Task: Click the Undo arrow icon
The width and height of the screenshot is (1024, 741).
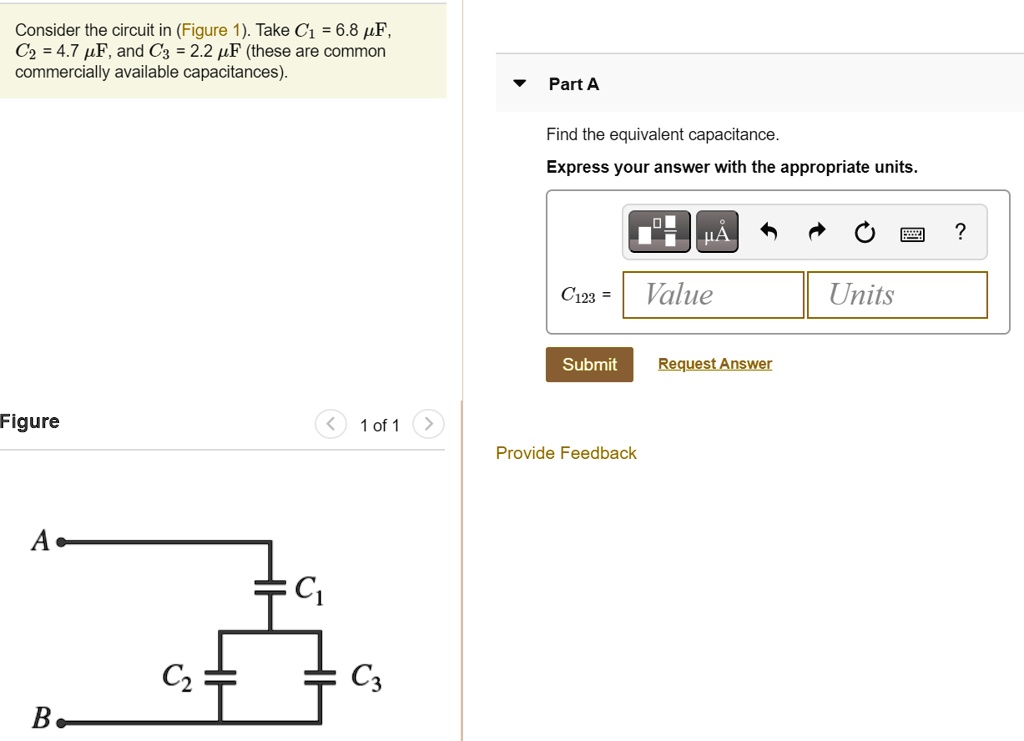Action: 768,231
